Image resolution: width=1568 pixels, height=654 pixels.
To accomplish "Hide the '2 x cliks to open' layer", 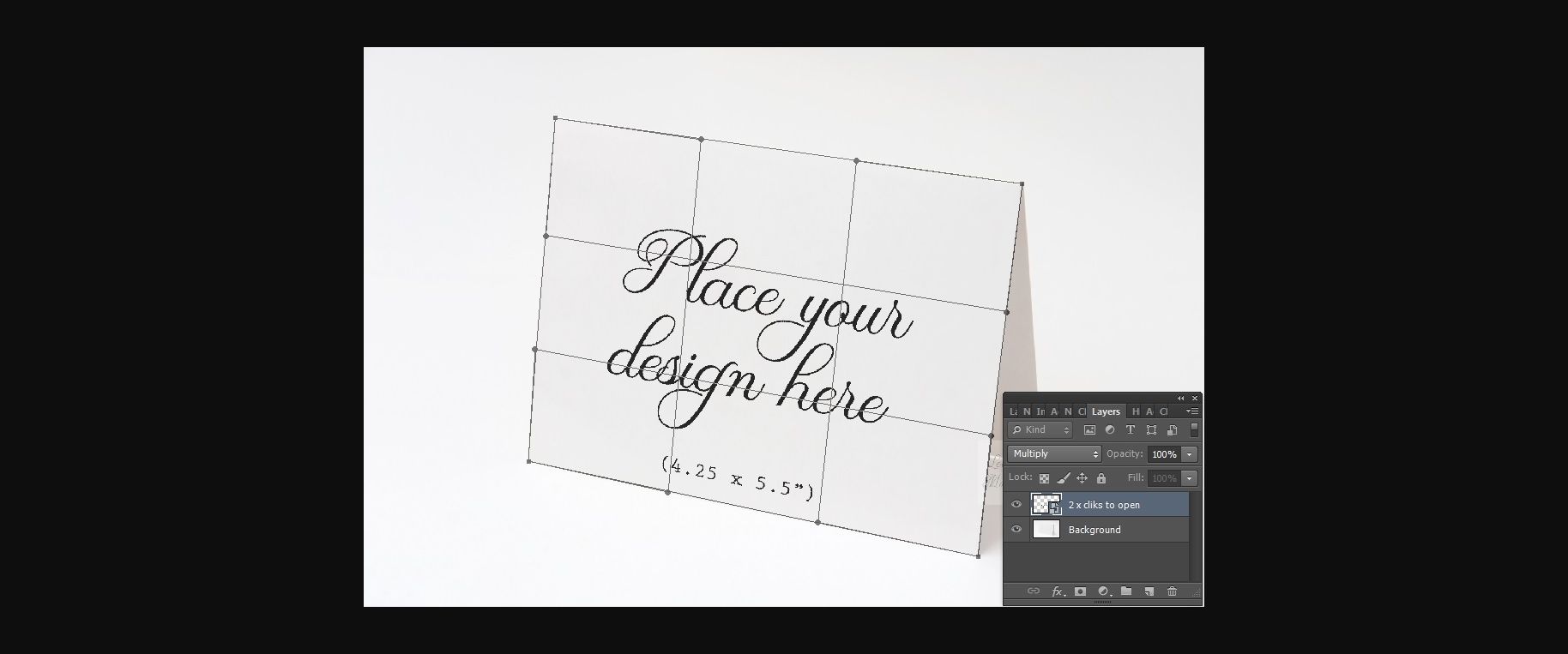I will point(1016,505).
